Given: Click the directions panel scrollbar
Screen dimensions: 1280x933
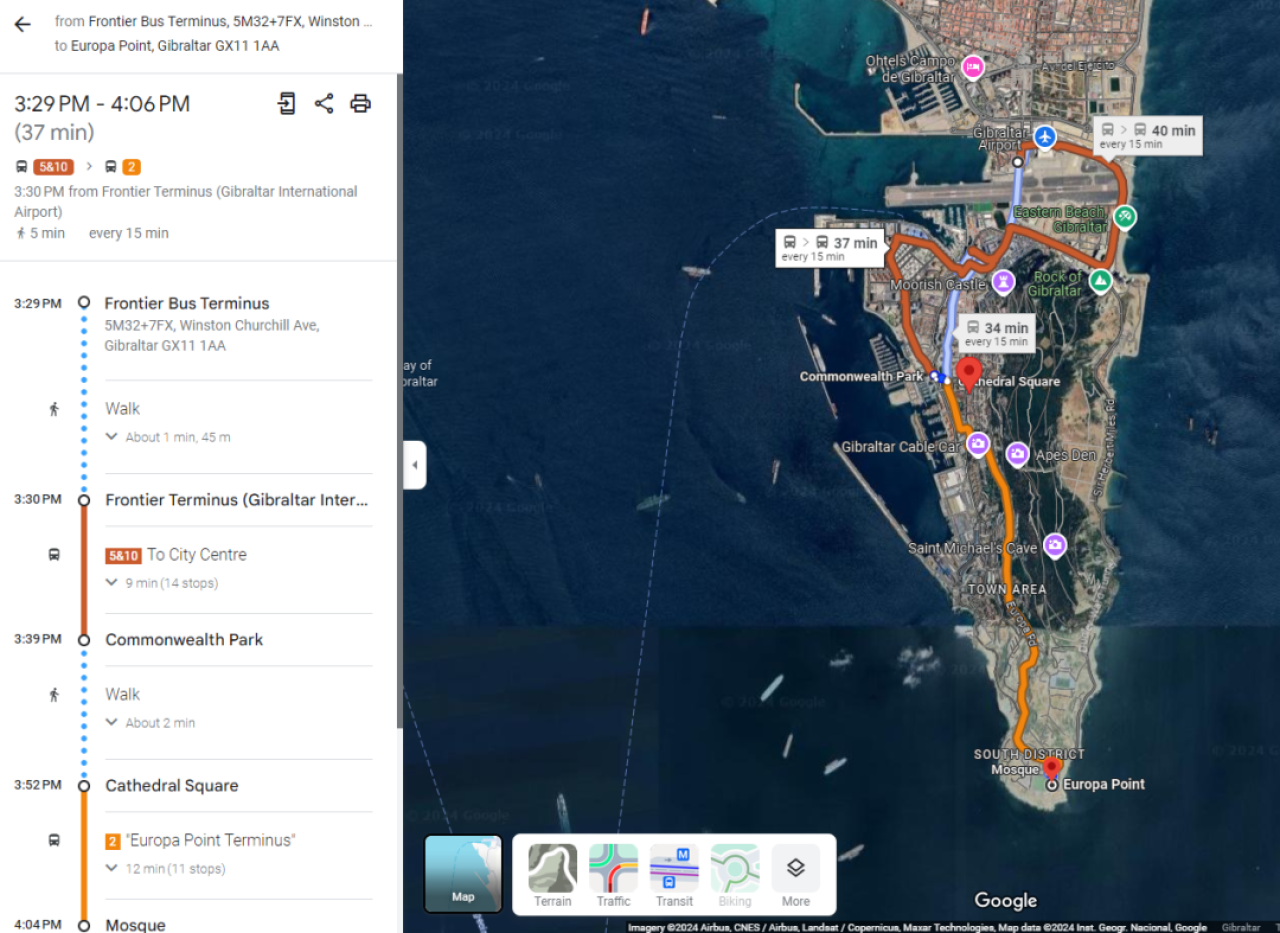Looking at the screenshot, I should point(399,400).
